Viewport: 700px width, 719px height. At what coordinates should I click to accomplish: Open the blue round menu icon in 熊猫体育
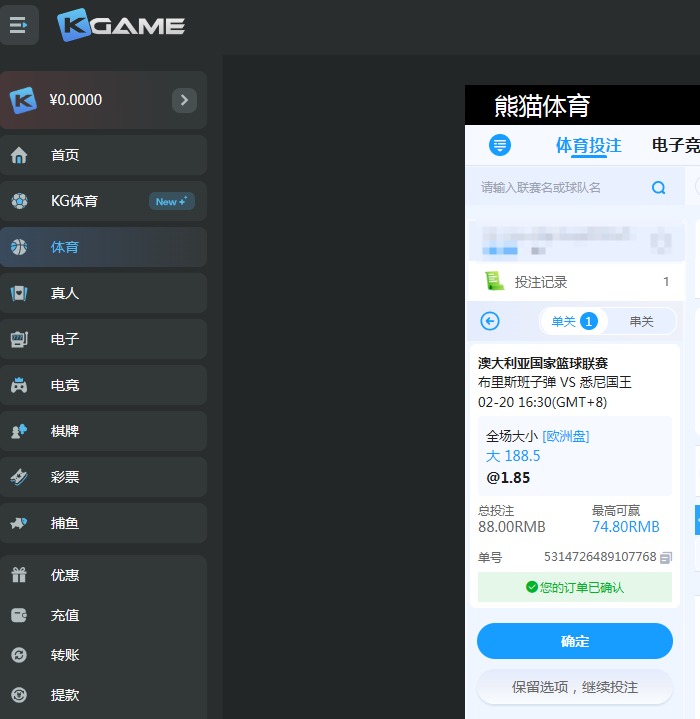point(500,145)
